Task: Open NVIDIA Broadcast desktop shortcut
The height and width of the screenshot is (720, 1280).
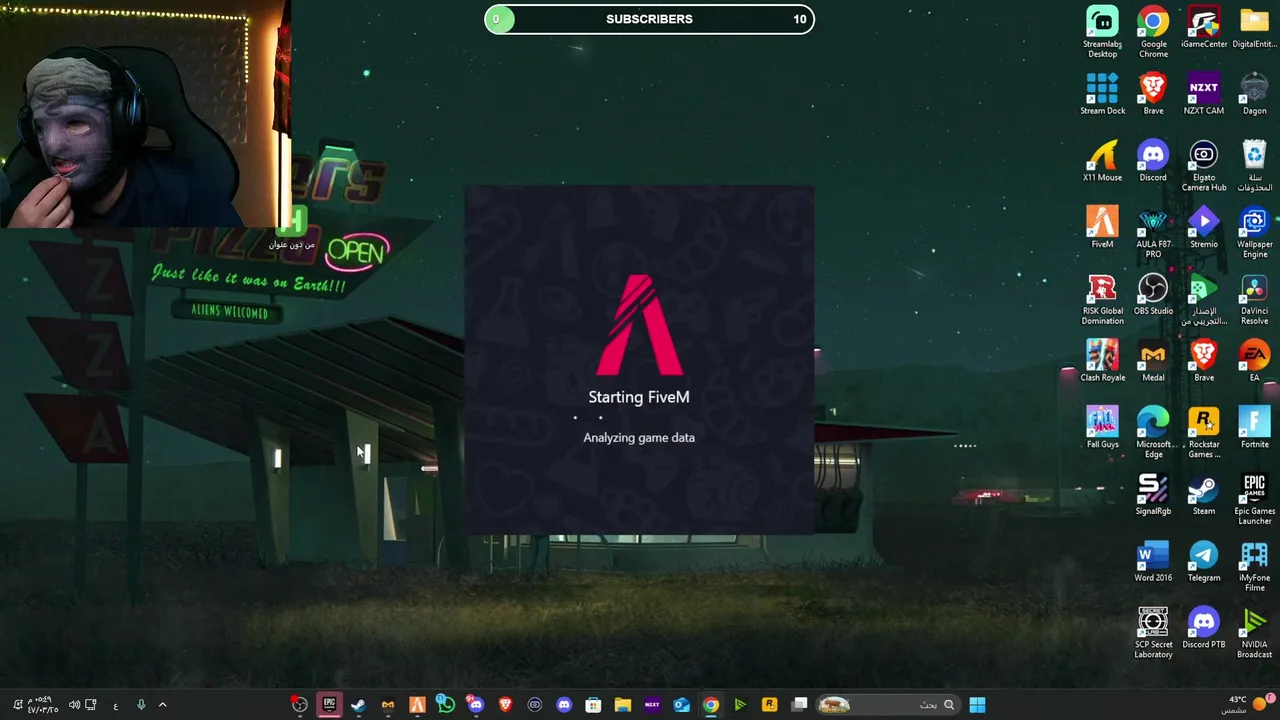Action: pos(1254,632)
